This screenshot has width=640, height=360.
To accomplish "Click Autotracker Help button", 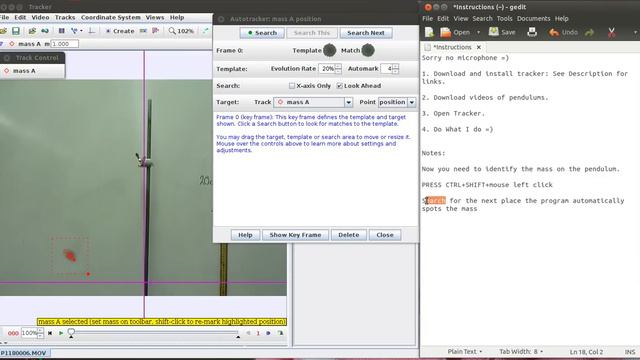I will (x=245, y=235).
